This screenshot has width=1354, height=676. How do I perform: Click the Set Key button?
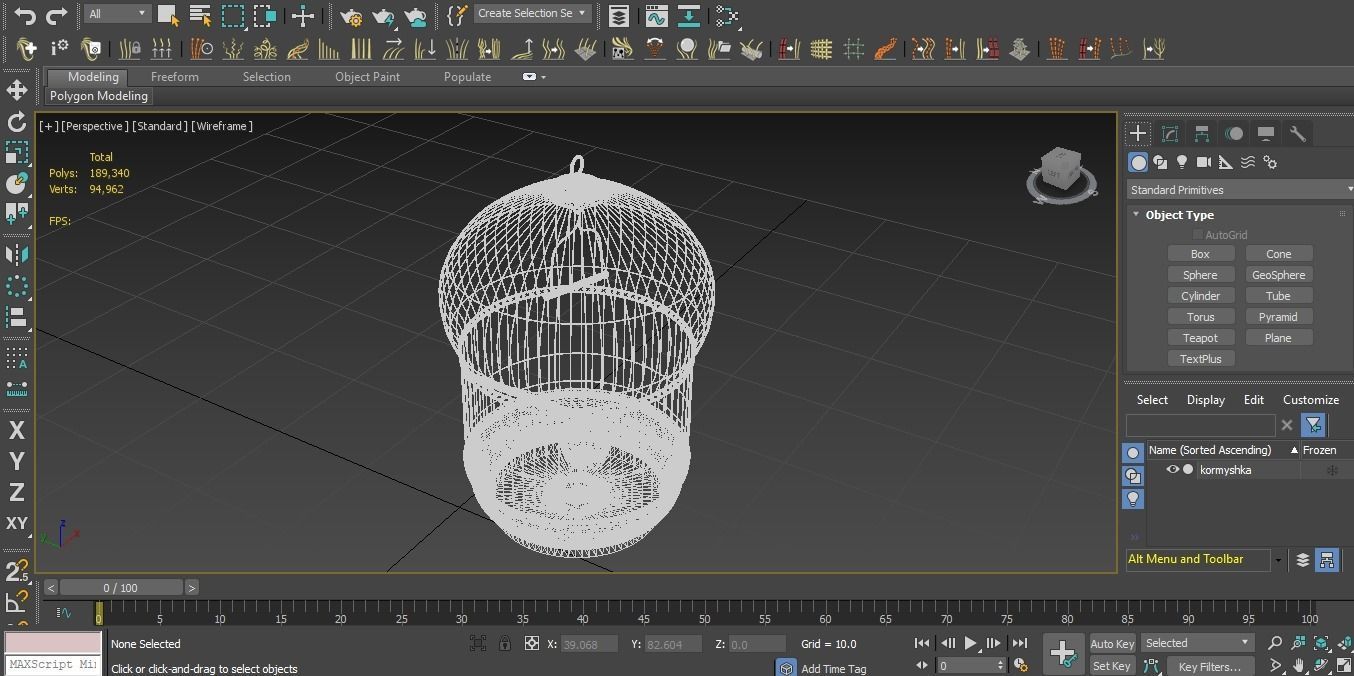[x=1112, y=666]
